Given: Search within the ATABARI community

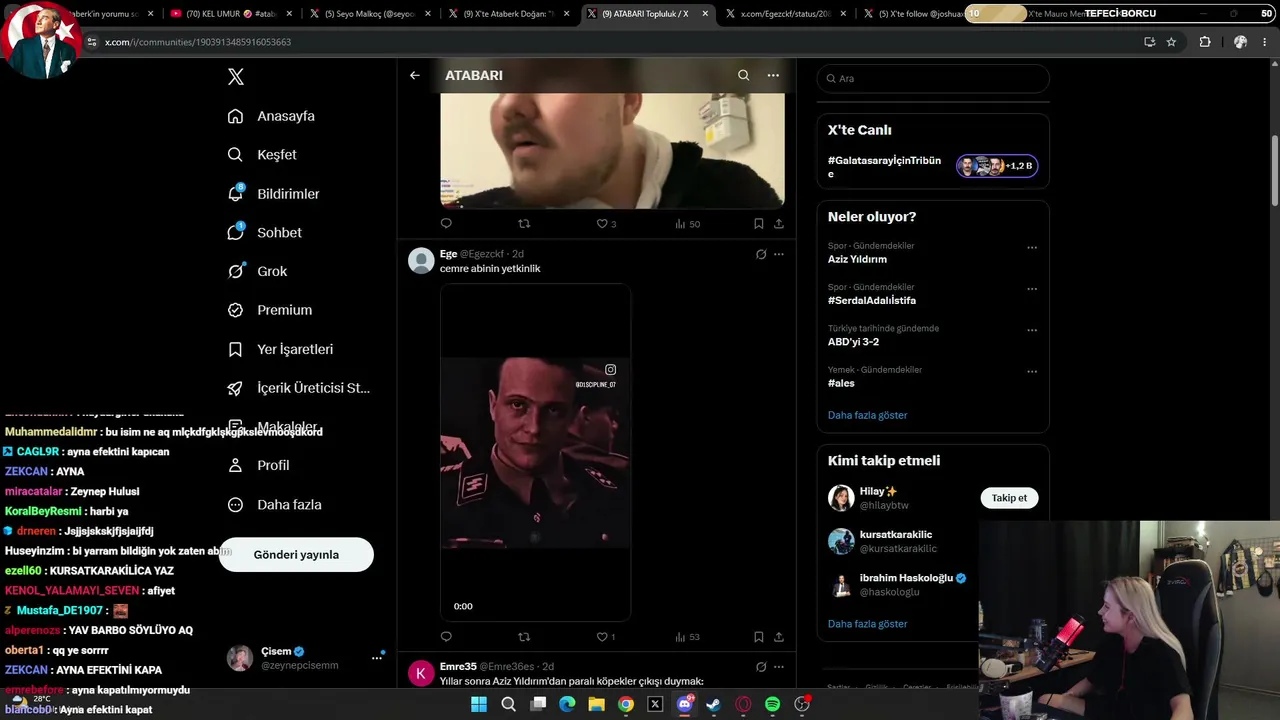Looking at the screenshot, I should 743,75.
